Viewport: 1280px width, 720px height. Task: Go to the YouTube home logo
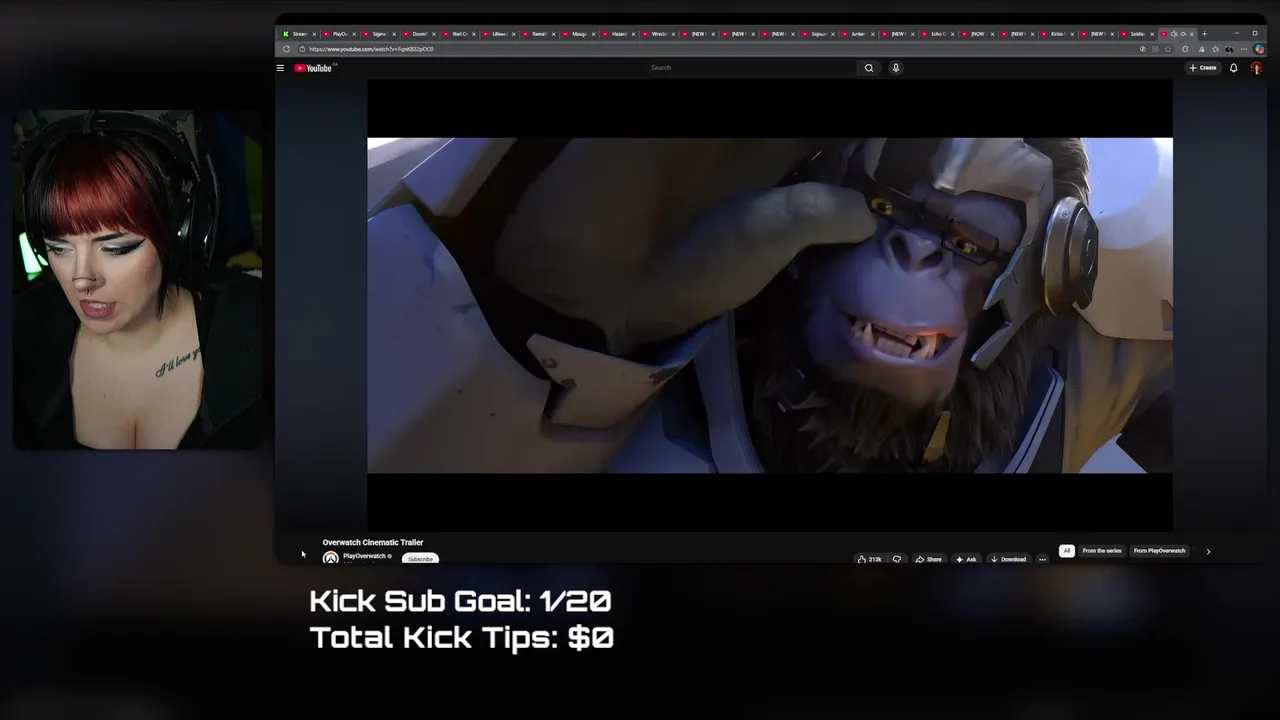(314, 68)
